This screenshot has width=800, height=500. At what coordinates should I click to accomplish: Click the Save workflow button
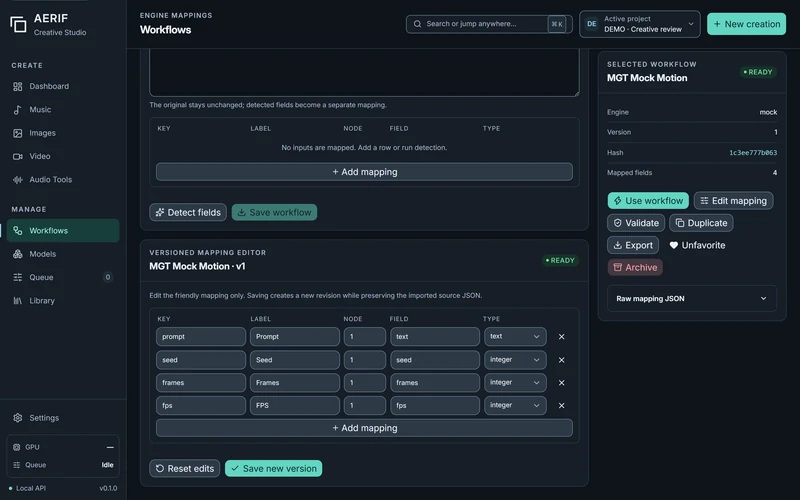pyautogui.click(x=274, y=212)
